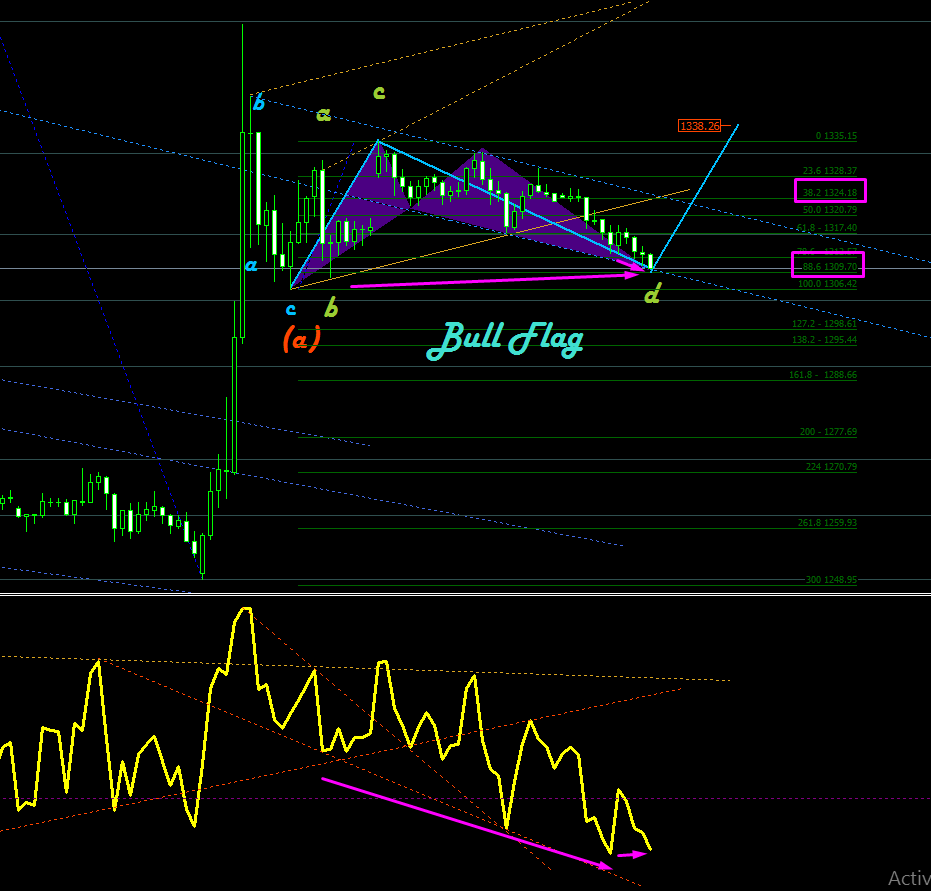Viewport: 931px width, 891px height.
Task: Click the "200 - 1277.69" extension label
Action: pyautogui.click(x=828, y=432)
